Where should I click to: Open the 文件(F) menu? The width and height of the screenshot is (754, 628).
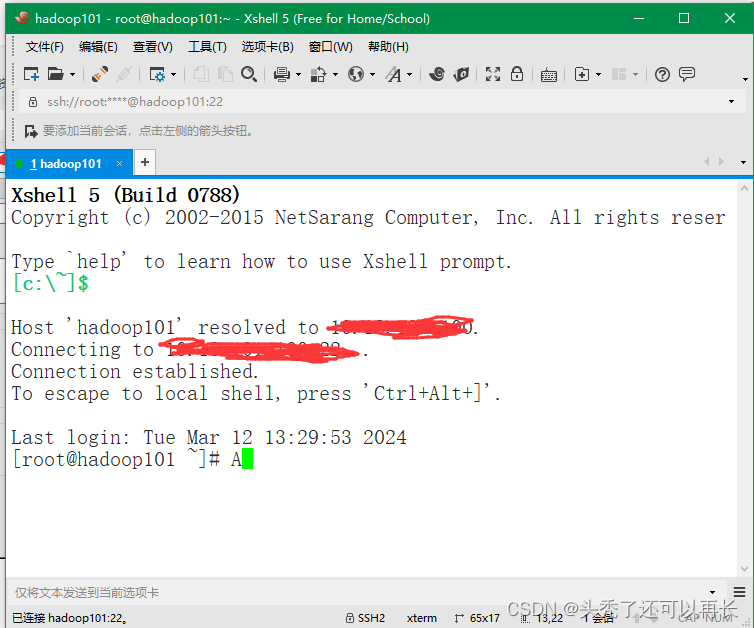45,47
